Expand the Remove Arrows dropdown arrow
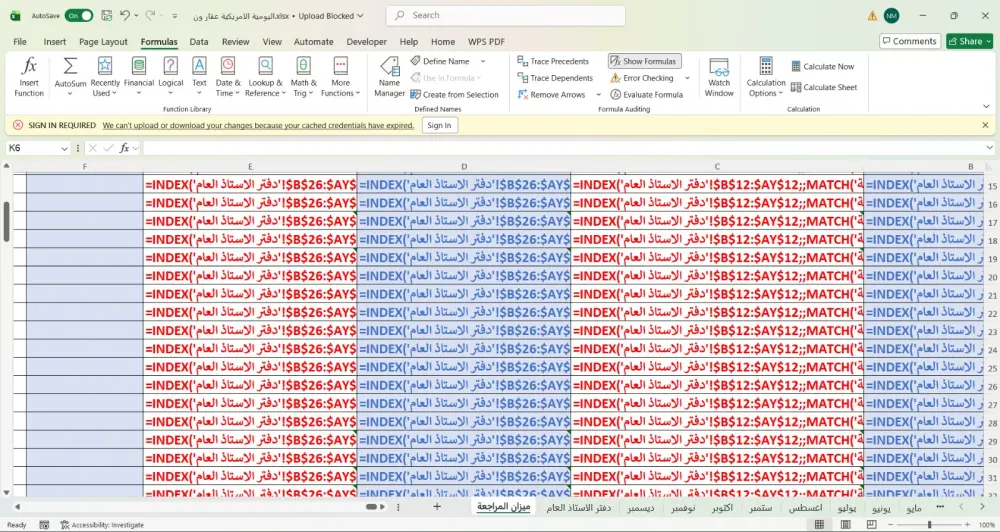The image size is (1000, 532). [598, 94]
